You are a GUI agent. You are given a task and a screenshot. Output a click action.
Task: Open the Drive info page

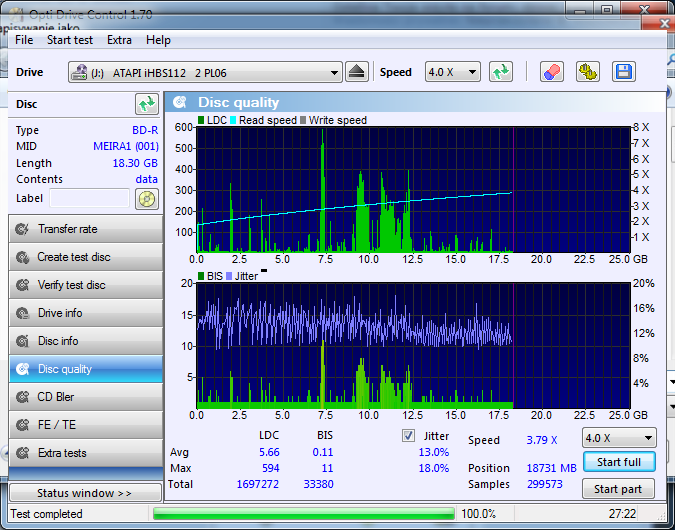(x=86, y=313)
